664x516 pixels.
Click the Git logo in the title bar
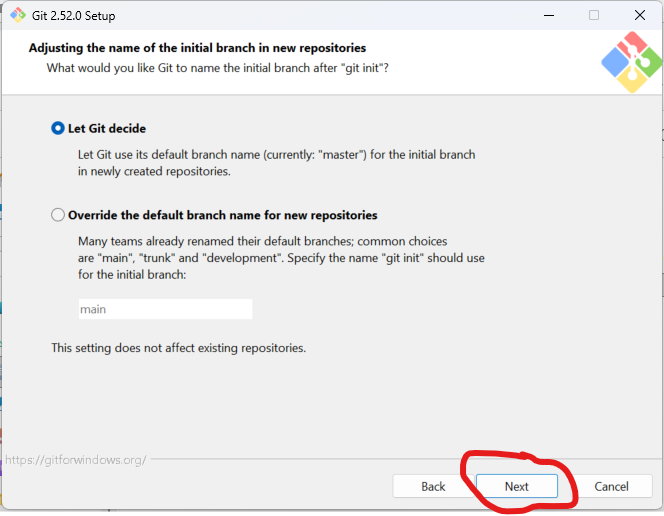pyautogui.click(x=18, y=15)
